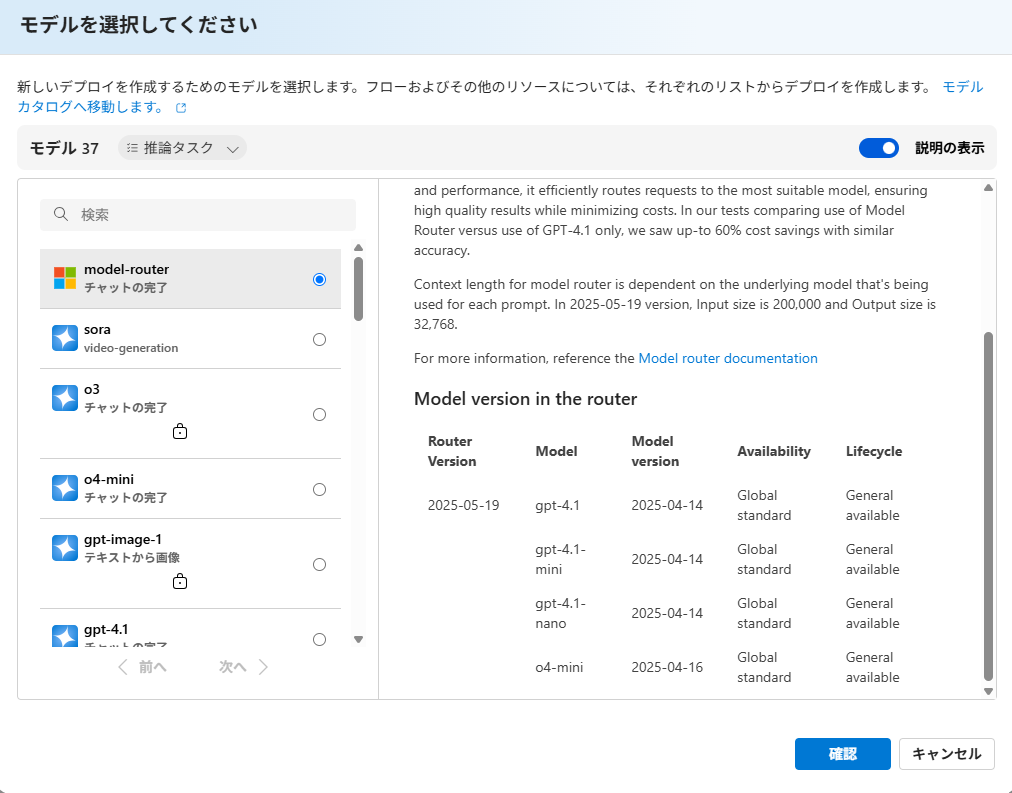Screen dimensions: 1012x793
Task: Select the gpt-4.1 radio button
Action: [x=319, y=639]
